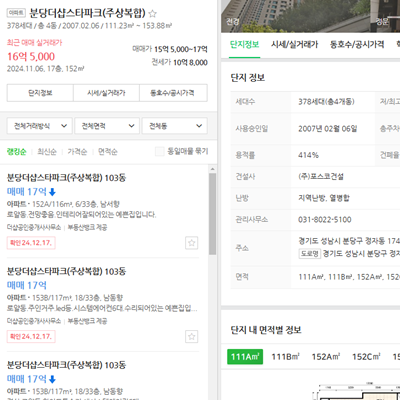Click price-drop arrow on first 17억 listing
The image size is (400, 400).
point(52,192)
